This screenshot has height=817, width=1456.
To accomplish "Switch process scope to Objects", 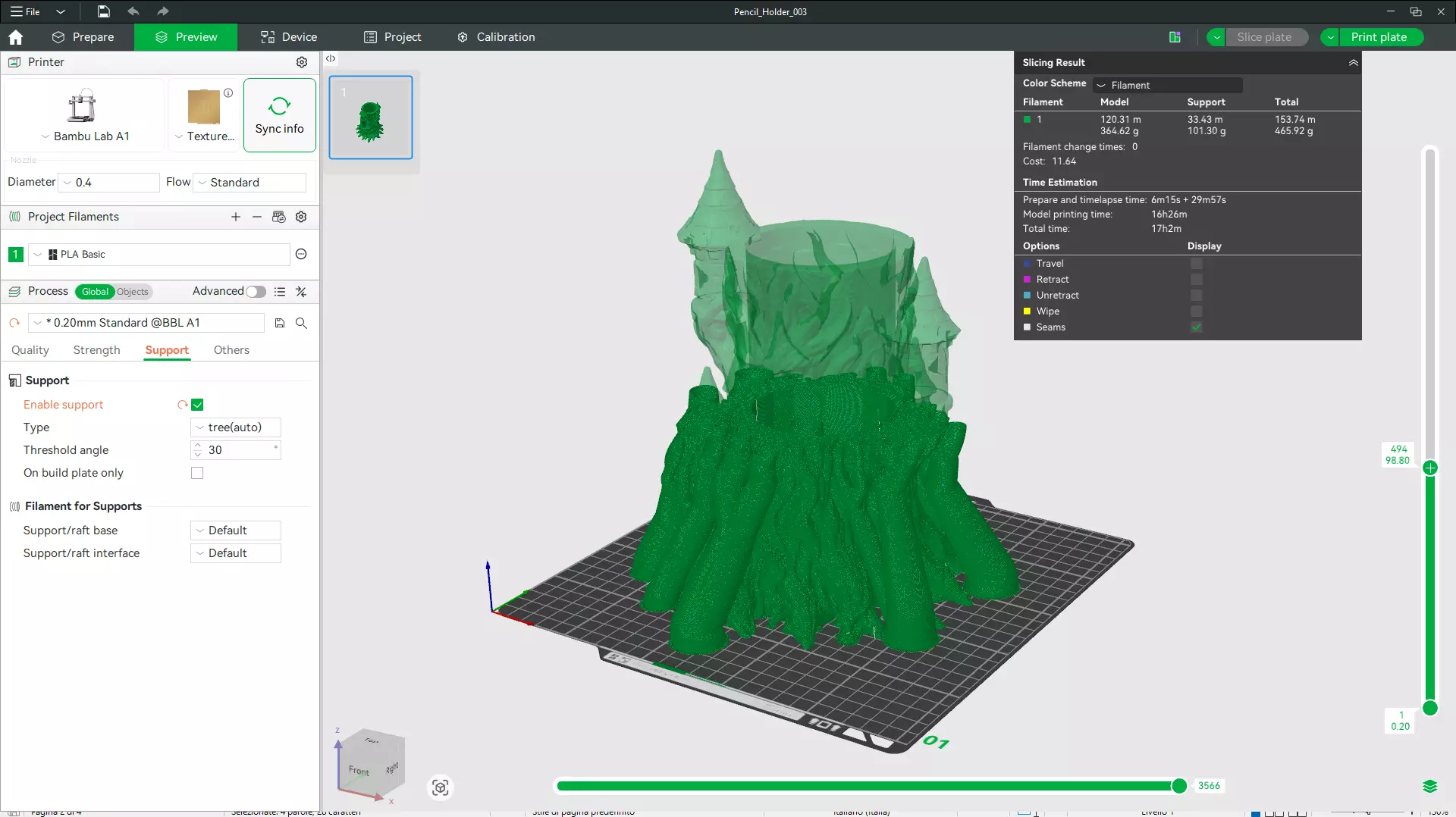I will pos(133,292).
